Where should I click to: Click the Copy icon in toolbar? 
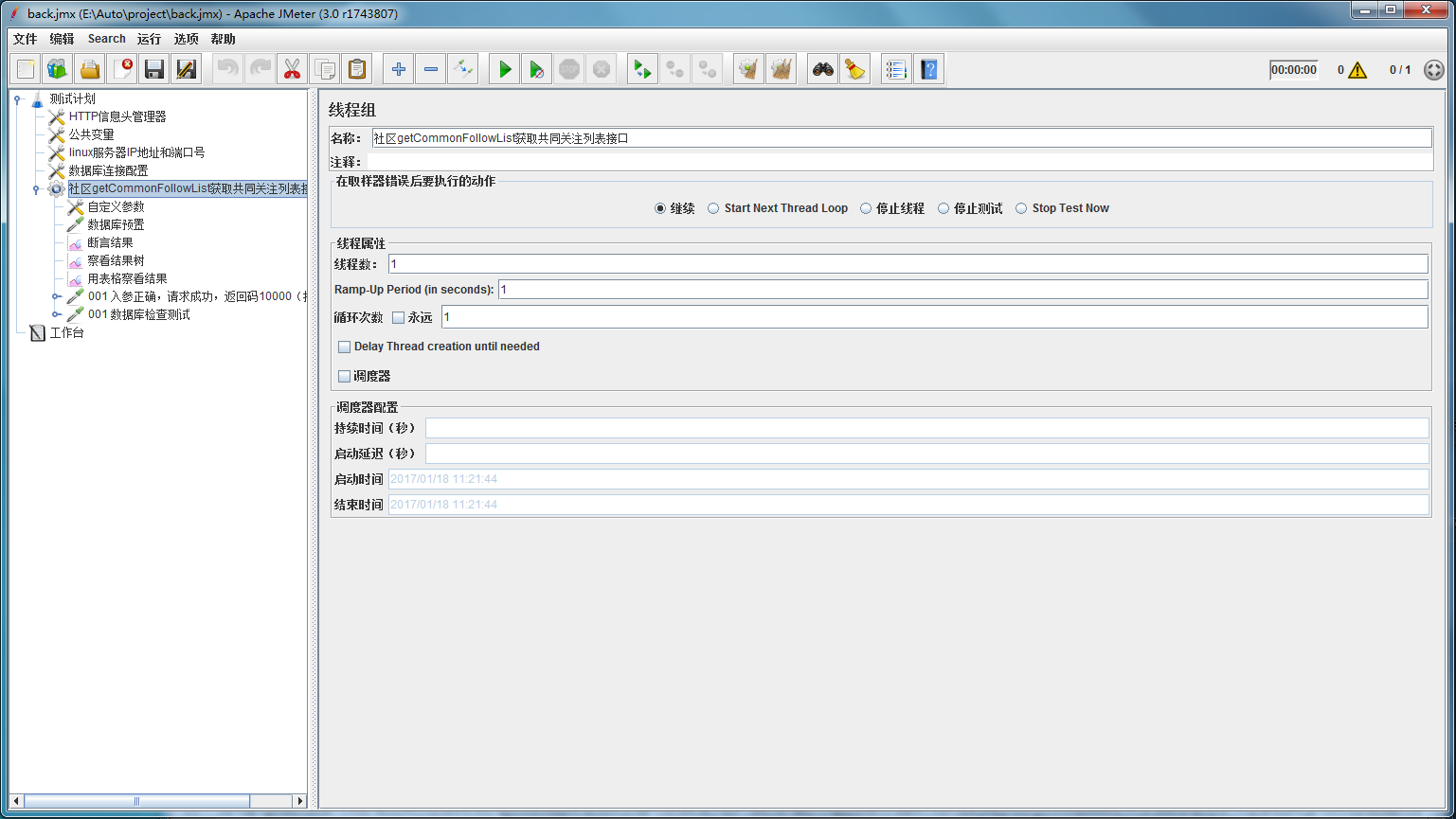(324, 69)
